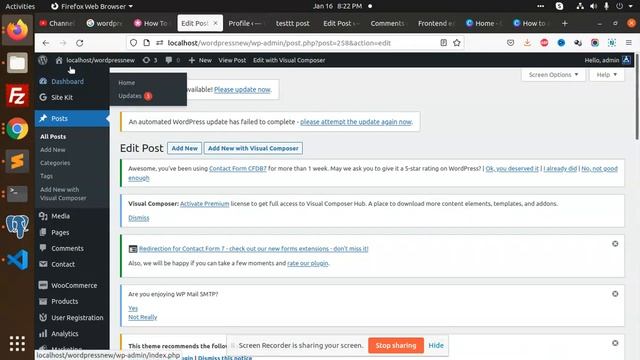The width and height of the screenshot is (640, 360).
Task: Click the Activate Premium link
Action: point(204,204)
